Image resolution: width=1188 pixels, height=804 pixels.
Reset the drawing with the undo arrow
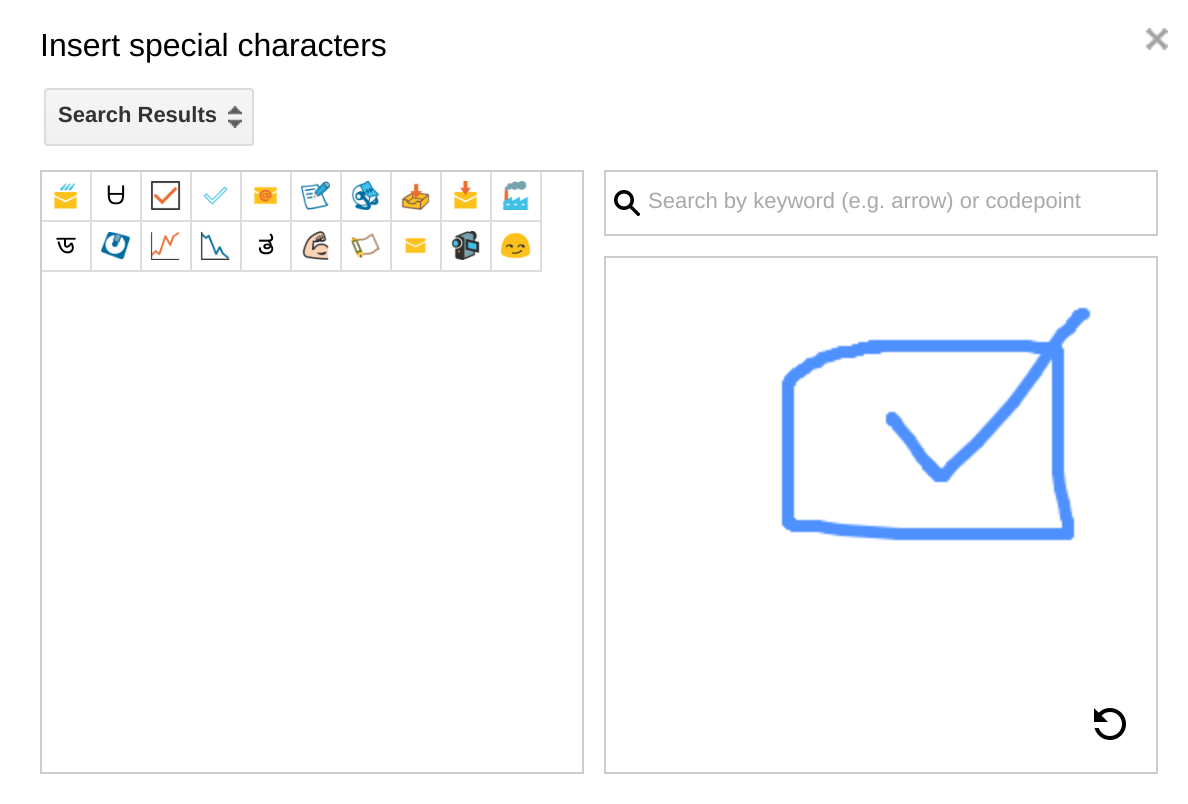tap(1110, 724)
